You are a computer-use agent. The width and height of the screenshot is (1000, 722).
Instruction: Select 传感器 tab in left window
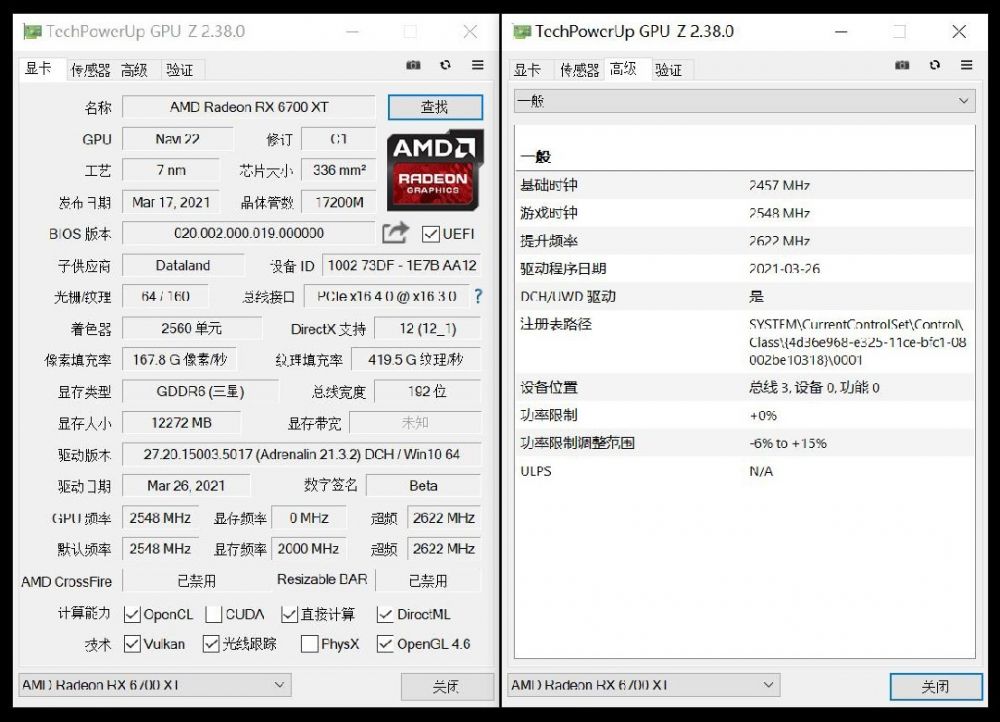[90, 70]
